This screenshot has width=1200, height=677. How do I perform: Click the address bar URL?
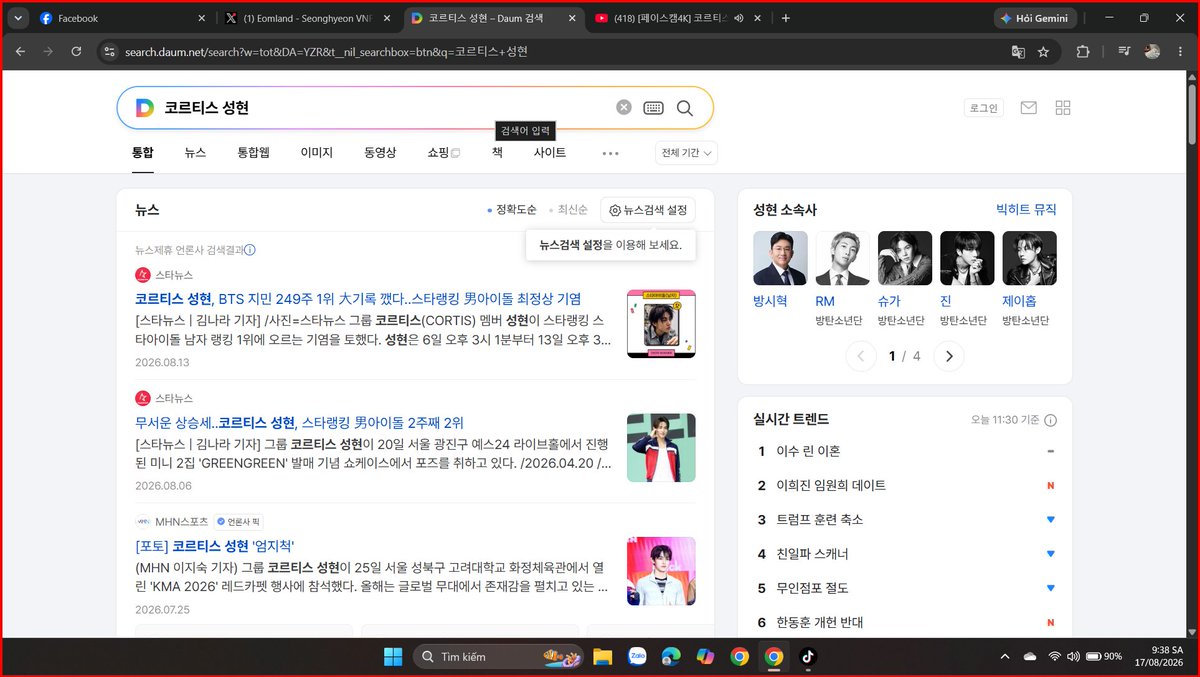[x=326, y=52]
